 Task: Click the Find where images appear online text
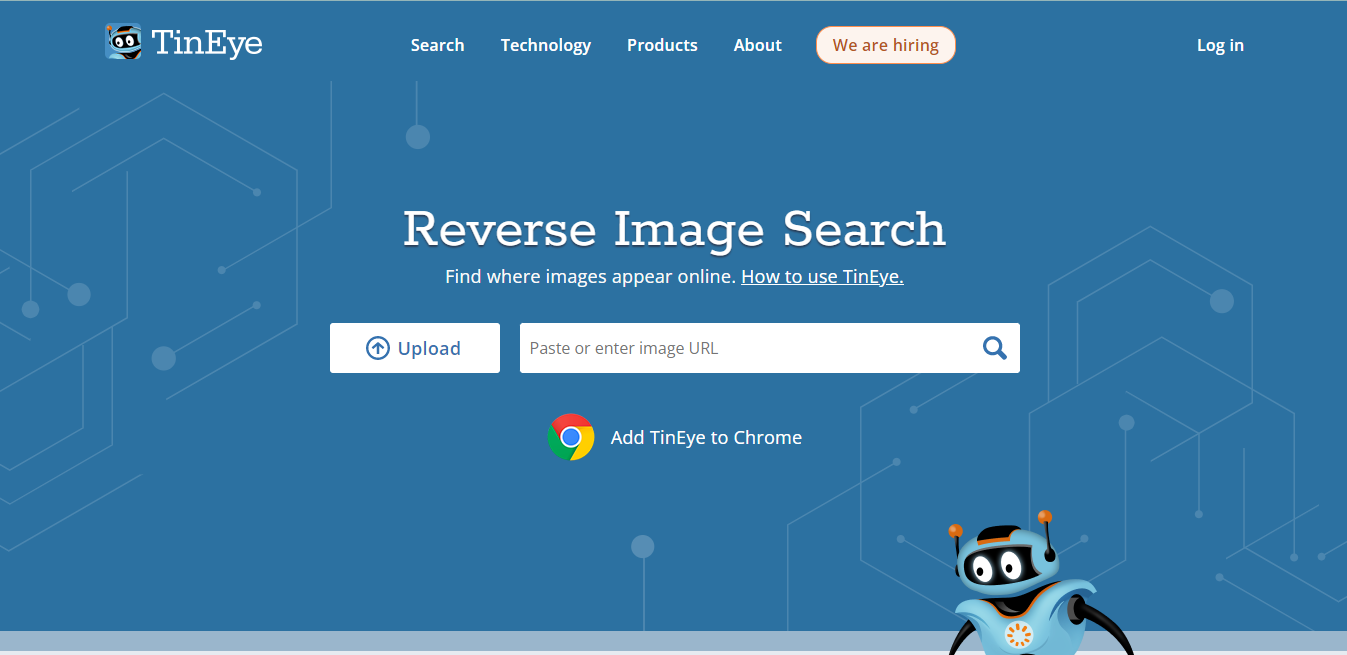click(x=590, y=277)
